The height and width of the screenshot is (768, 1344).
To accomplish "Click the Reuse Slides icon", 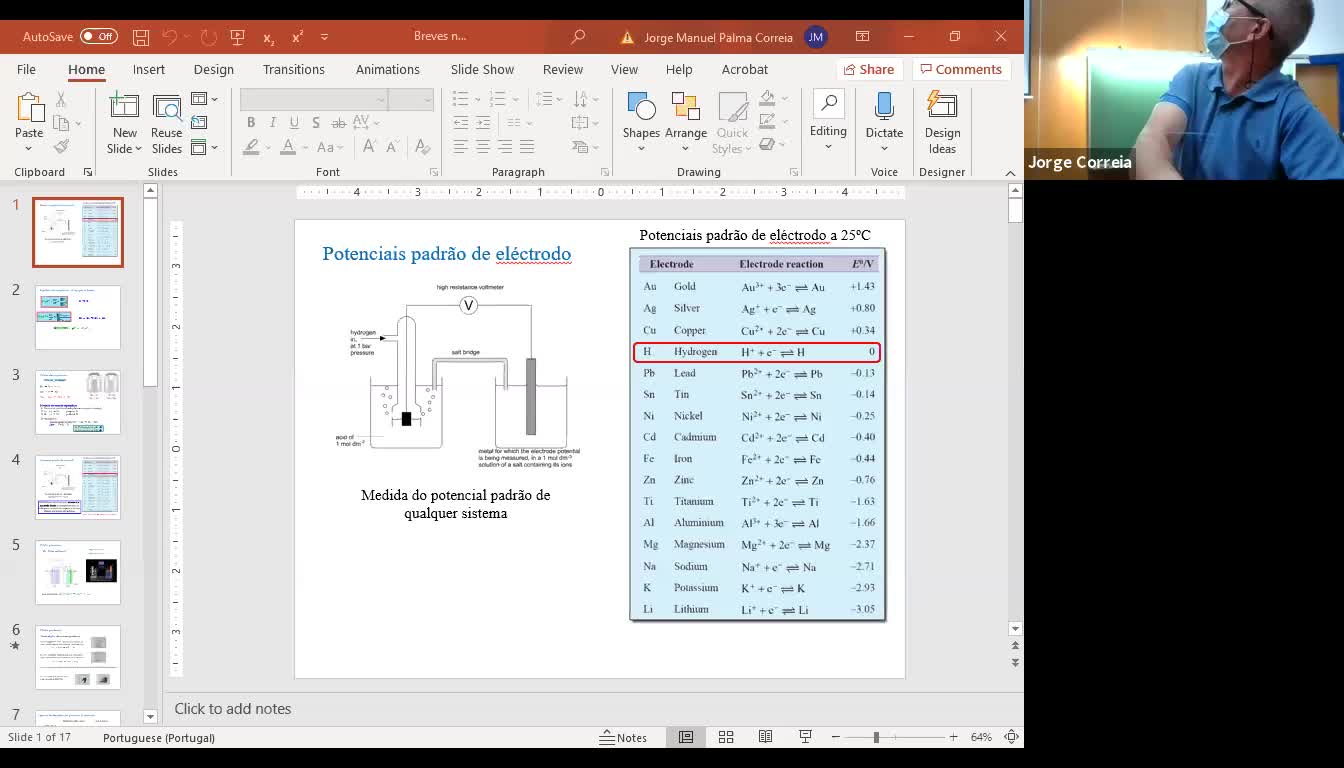I will tap(167, 108).
